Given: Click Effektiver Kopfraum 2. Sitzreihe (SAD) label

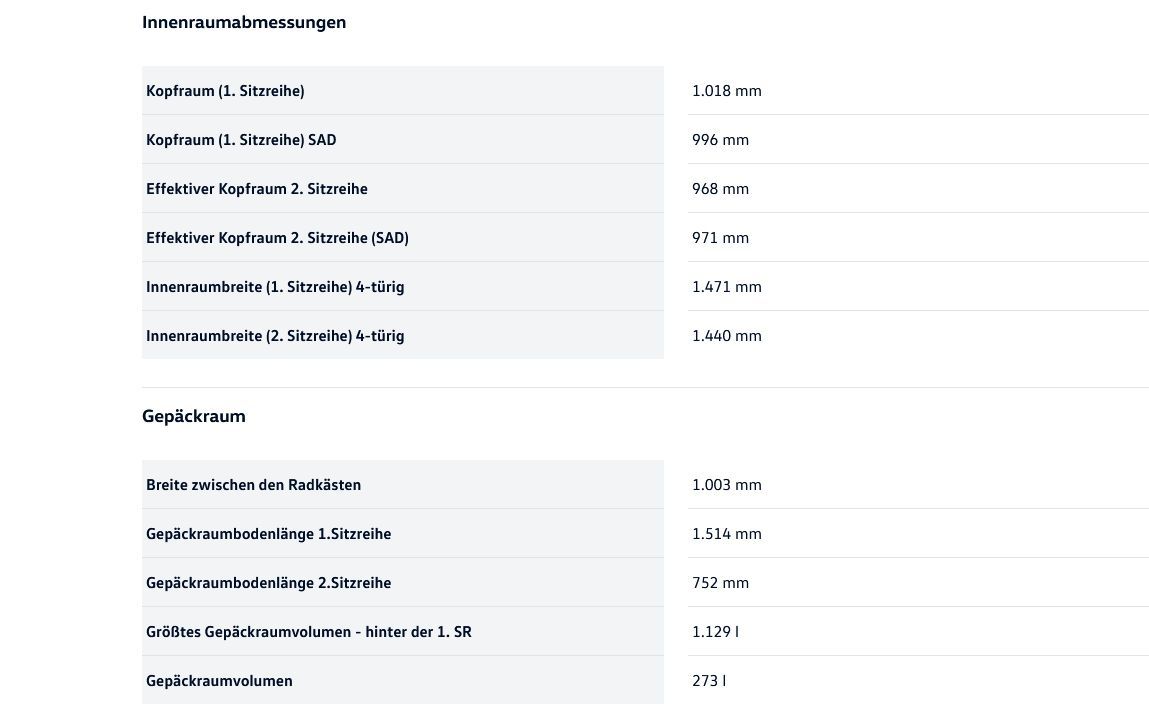Looking at the screenshot, I should point(277,238).
